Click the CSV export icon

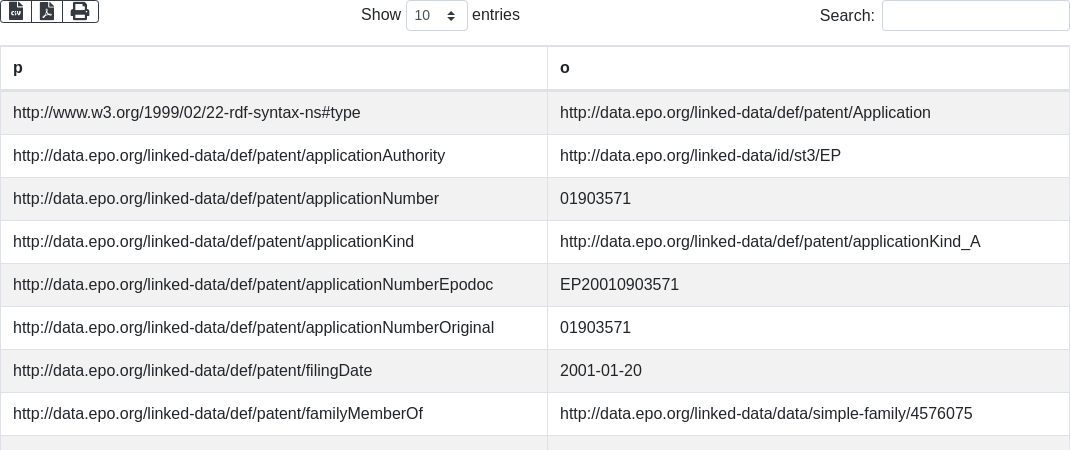pyautogui.click(x=16, y=11)
